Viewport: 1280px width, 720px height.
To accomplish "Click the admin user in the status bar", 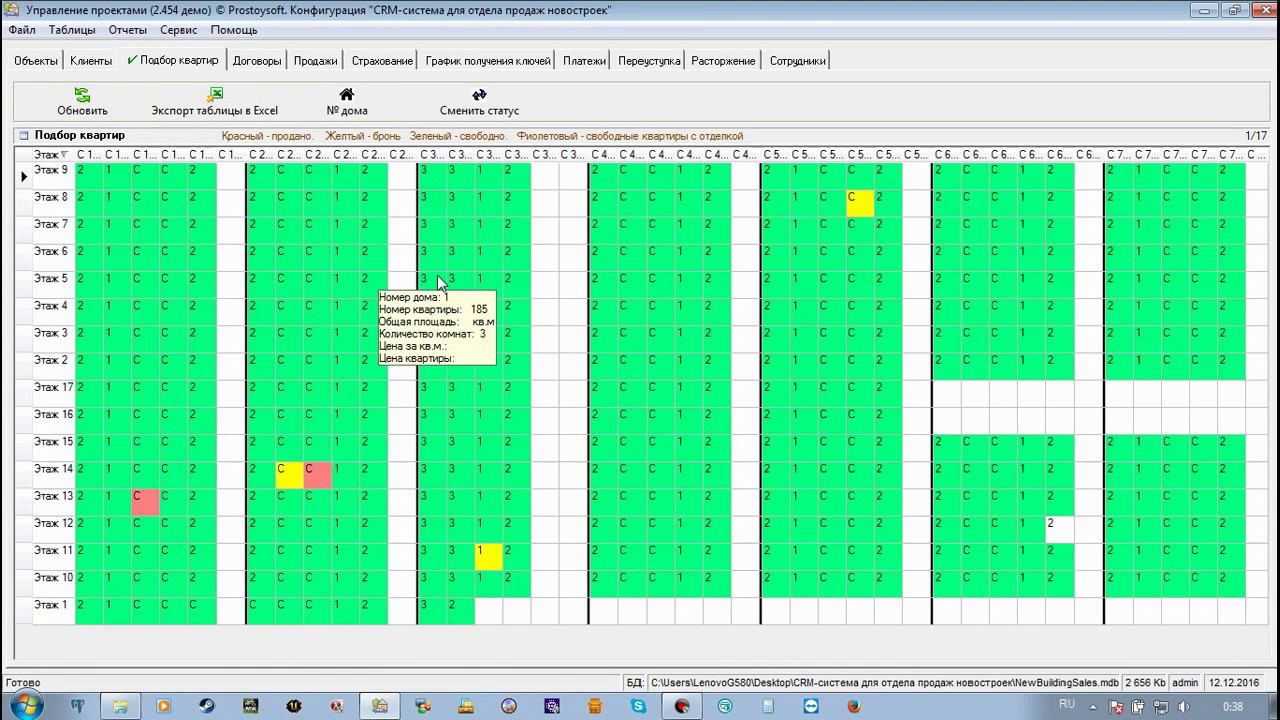I will pyautogui.click(x=1185, y=683).
